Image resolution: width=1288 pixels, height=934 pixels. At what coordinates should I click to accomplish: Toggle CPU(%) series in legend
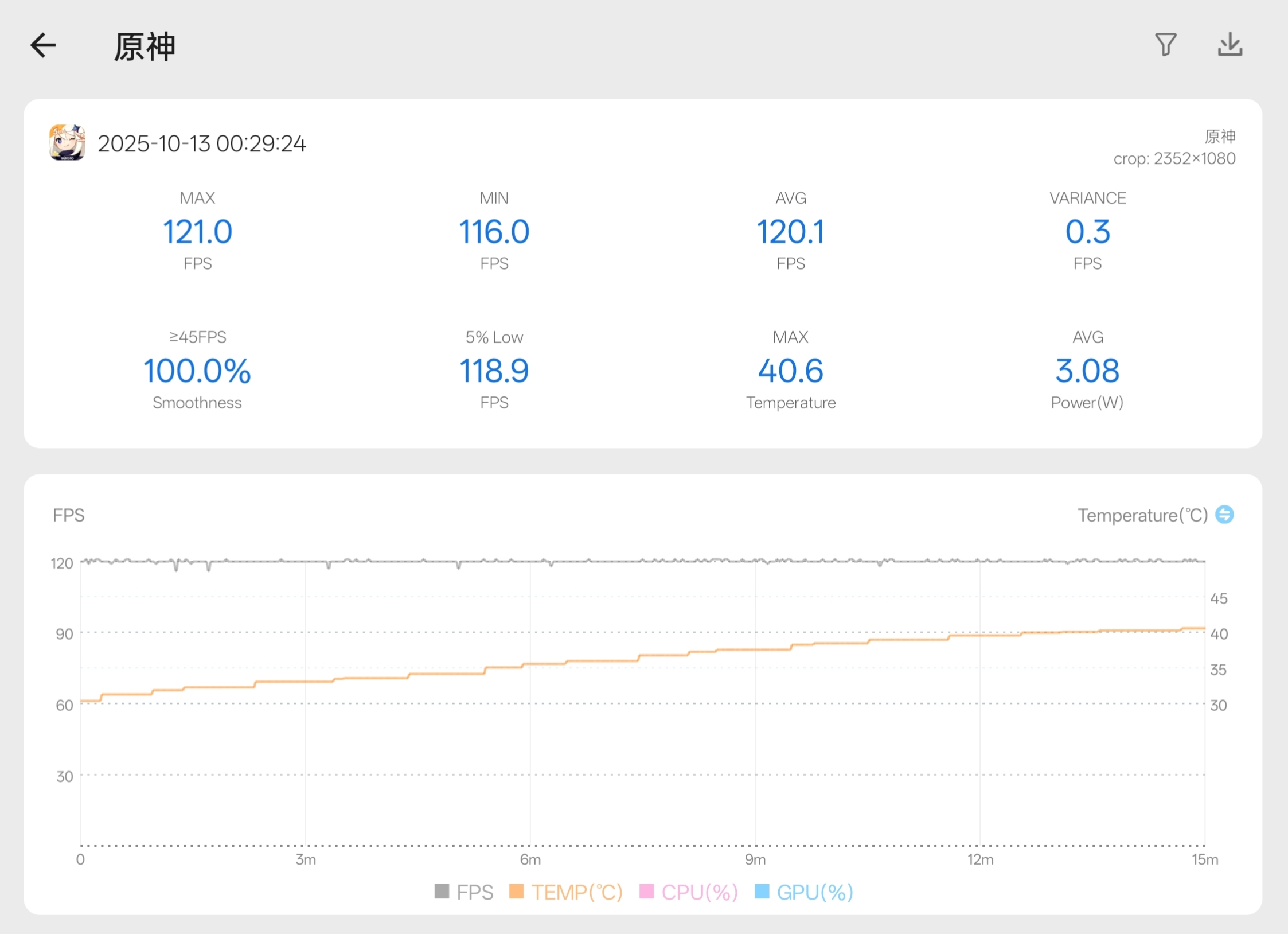pos(689,892)
